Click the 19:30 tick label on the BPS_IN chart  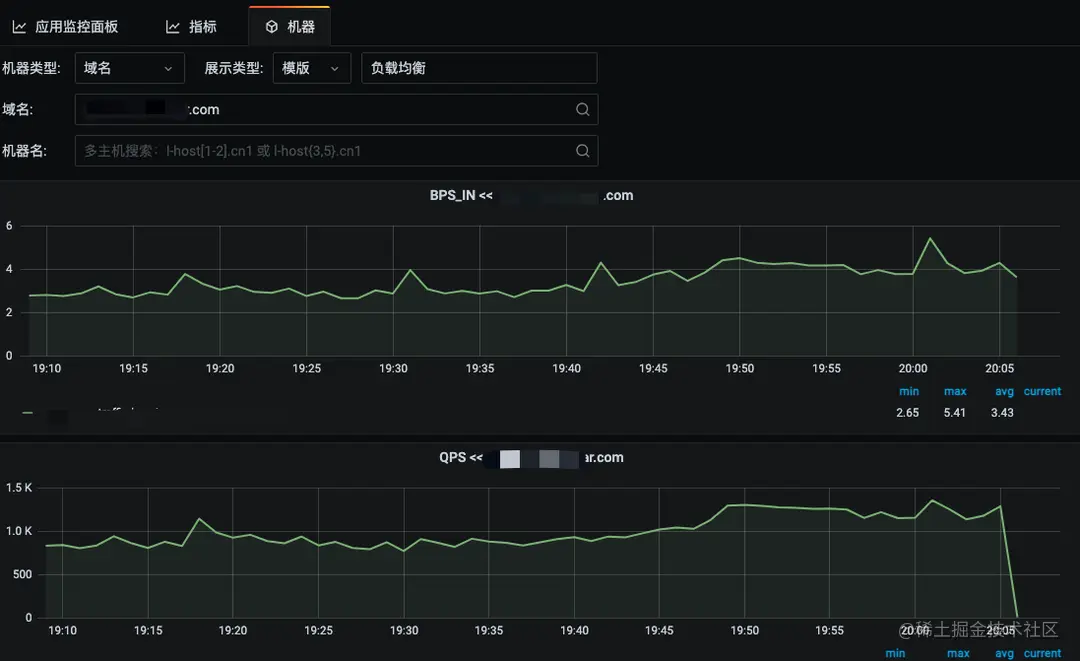pos(393,368)
